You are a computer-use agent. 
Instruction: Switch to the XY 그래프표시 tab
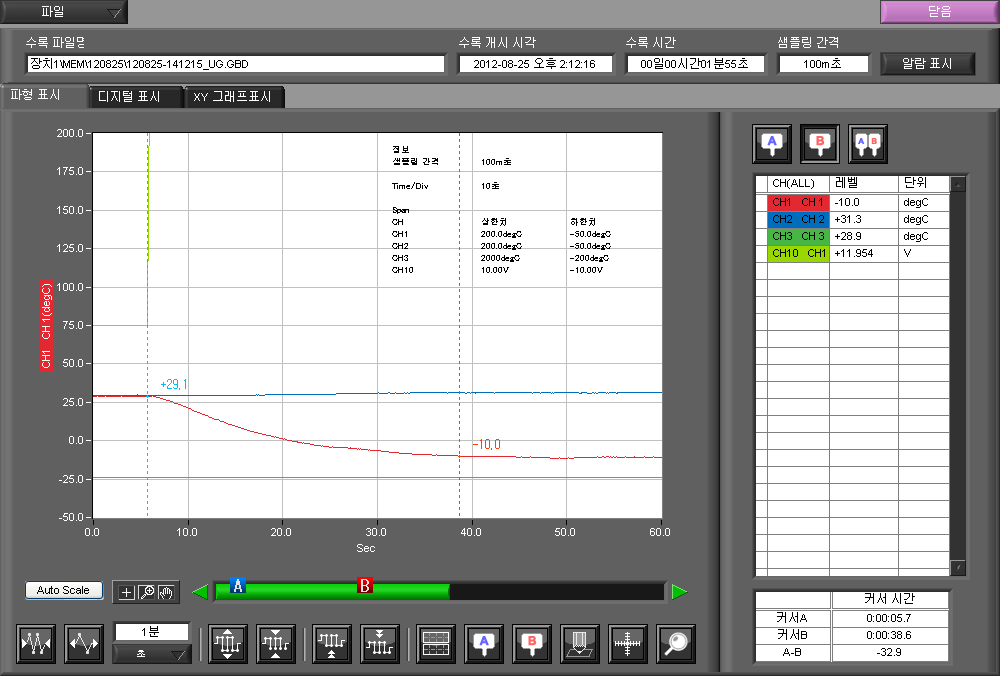tap(233, 97)
